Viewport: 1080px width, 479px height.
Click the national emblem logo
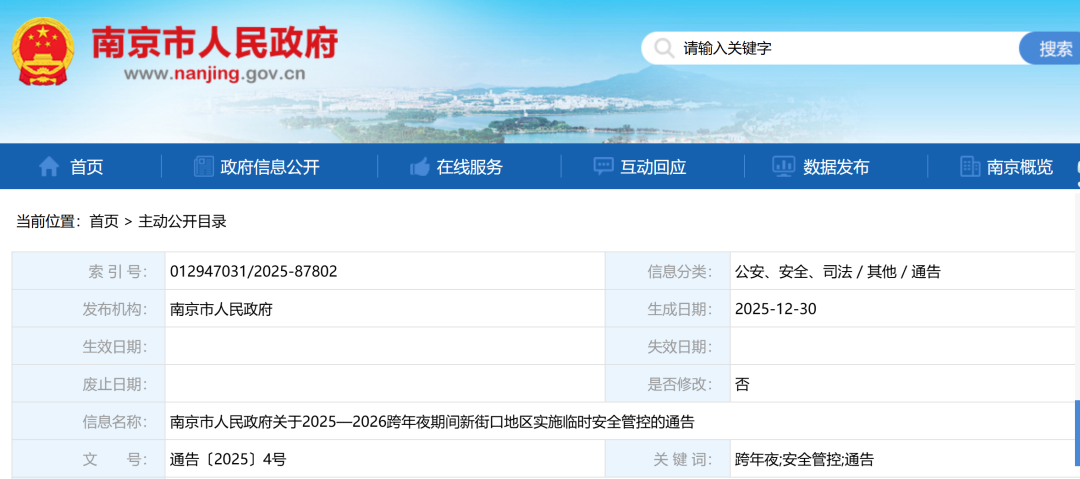(43, 51)
